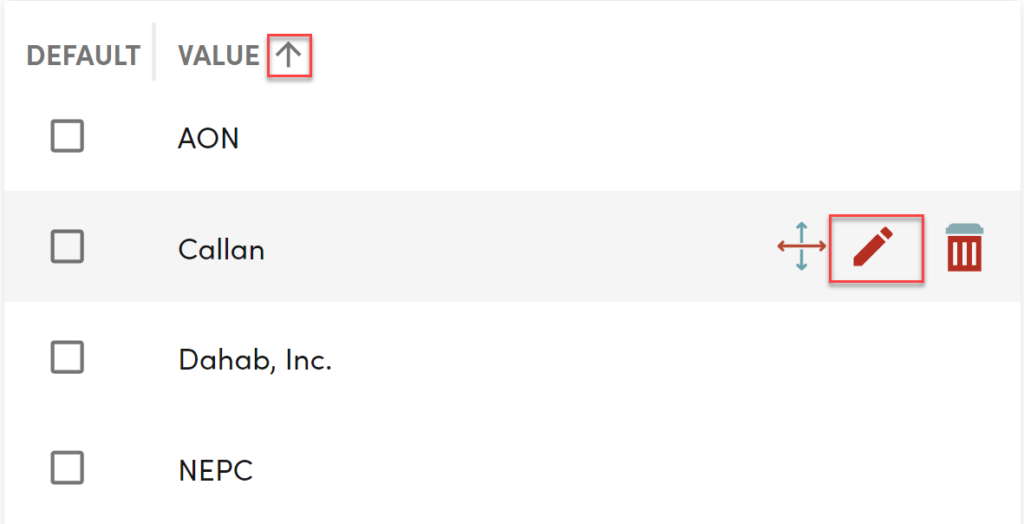Select the AON value text
Screen dimensions: 1024x524
(x=208, y=139)
